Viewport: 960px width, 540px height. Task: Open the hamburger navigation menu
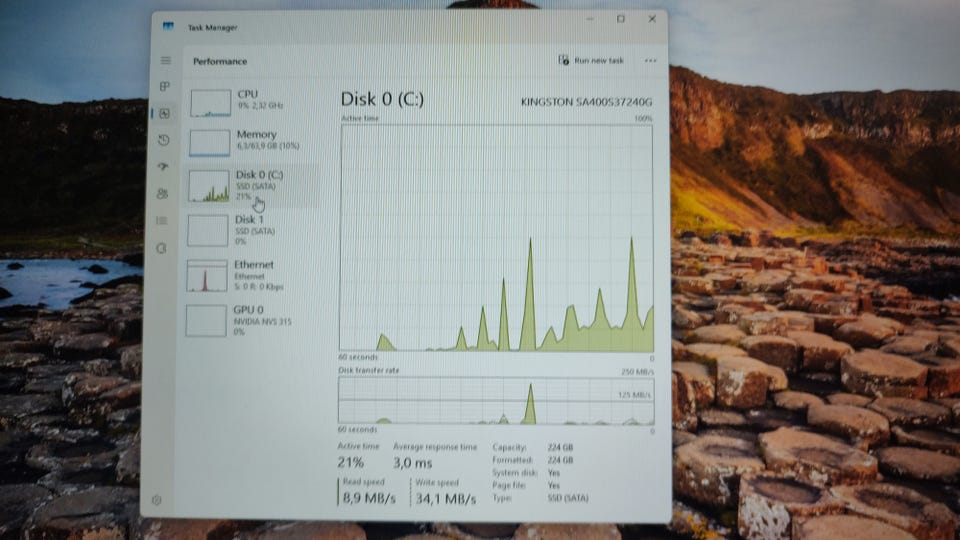[x=166, y=61]
